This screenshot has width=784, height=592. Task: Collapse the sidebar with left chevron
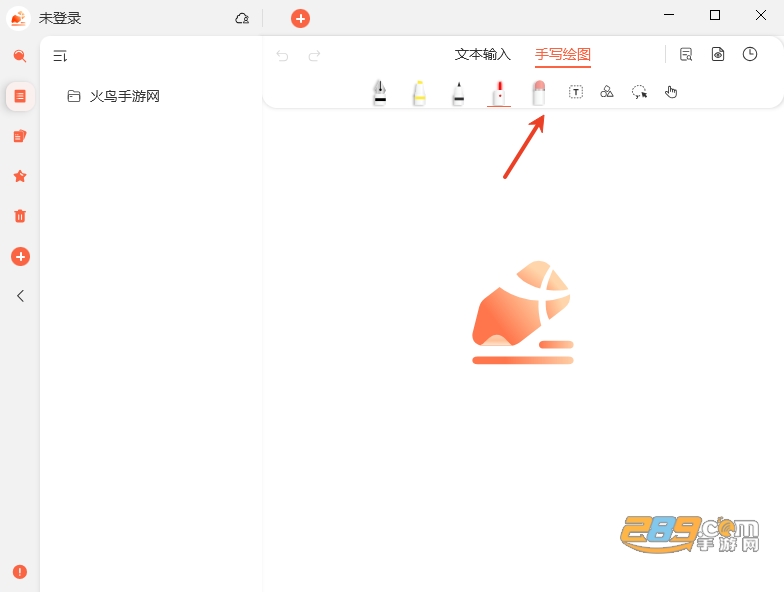coord(20,296)
